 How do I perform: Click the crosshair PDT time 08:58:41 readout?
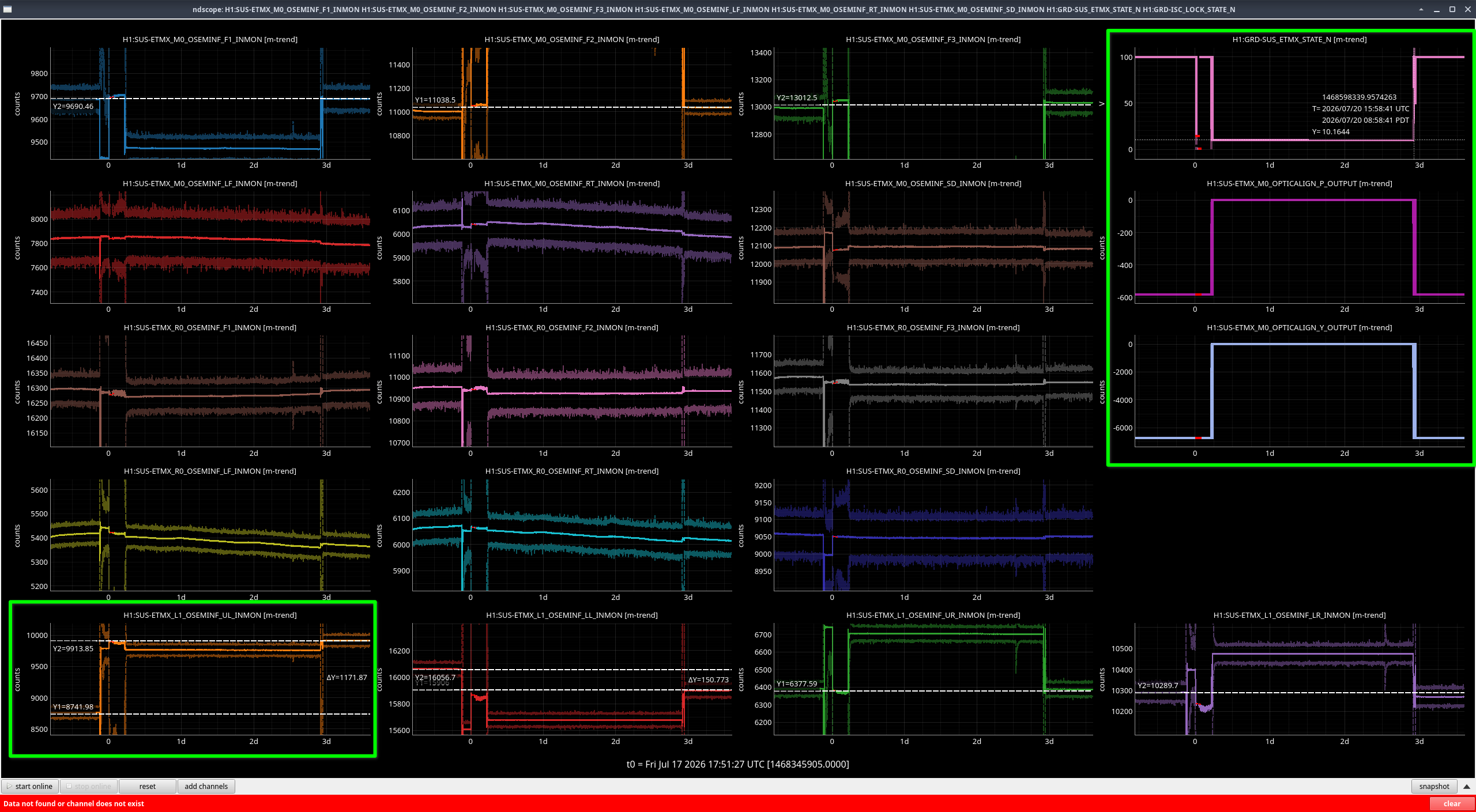coord(1365,120)
